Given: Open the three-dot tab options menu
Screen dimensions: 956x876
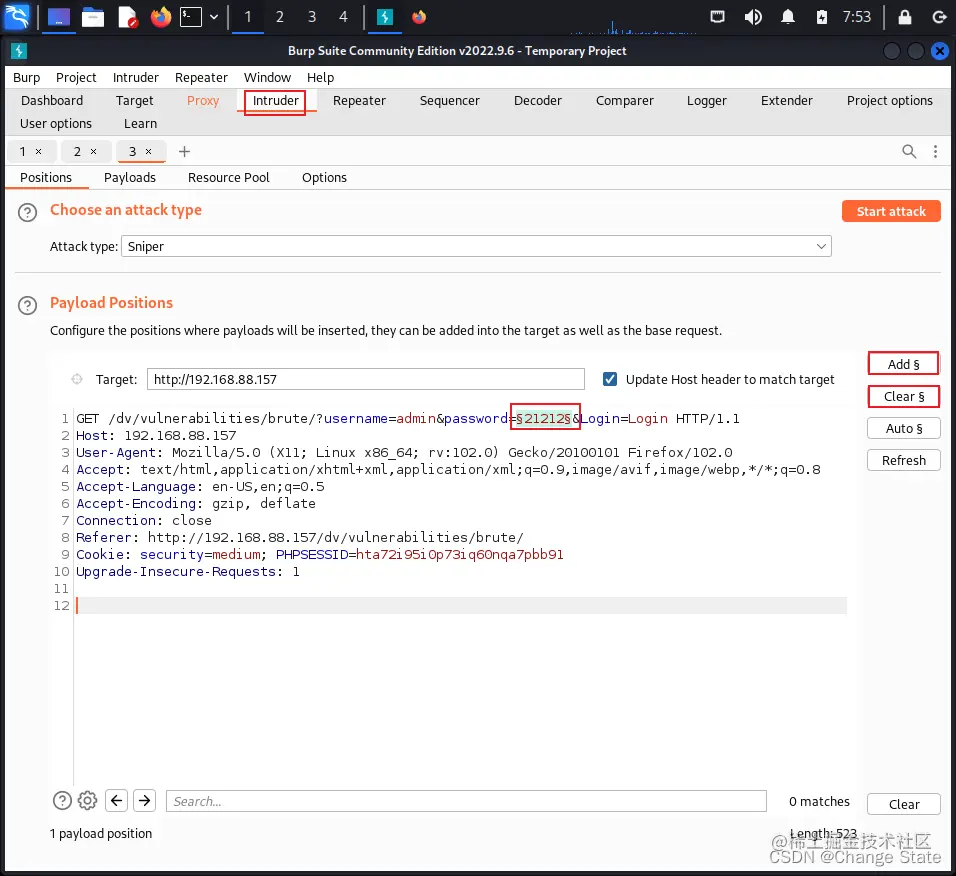Looking at the screenshot, I should pos(935,151).
